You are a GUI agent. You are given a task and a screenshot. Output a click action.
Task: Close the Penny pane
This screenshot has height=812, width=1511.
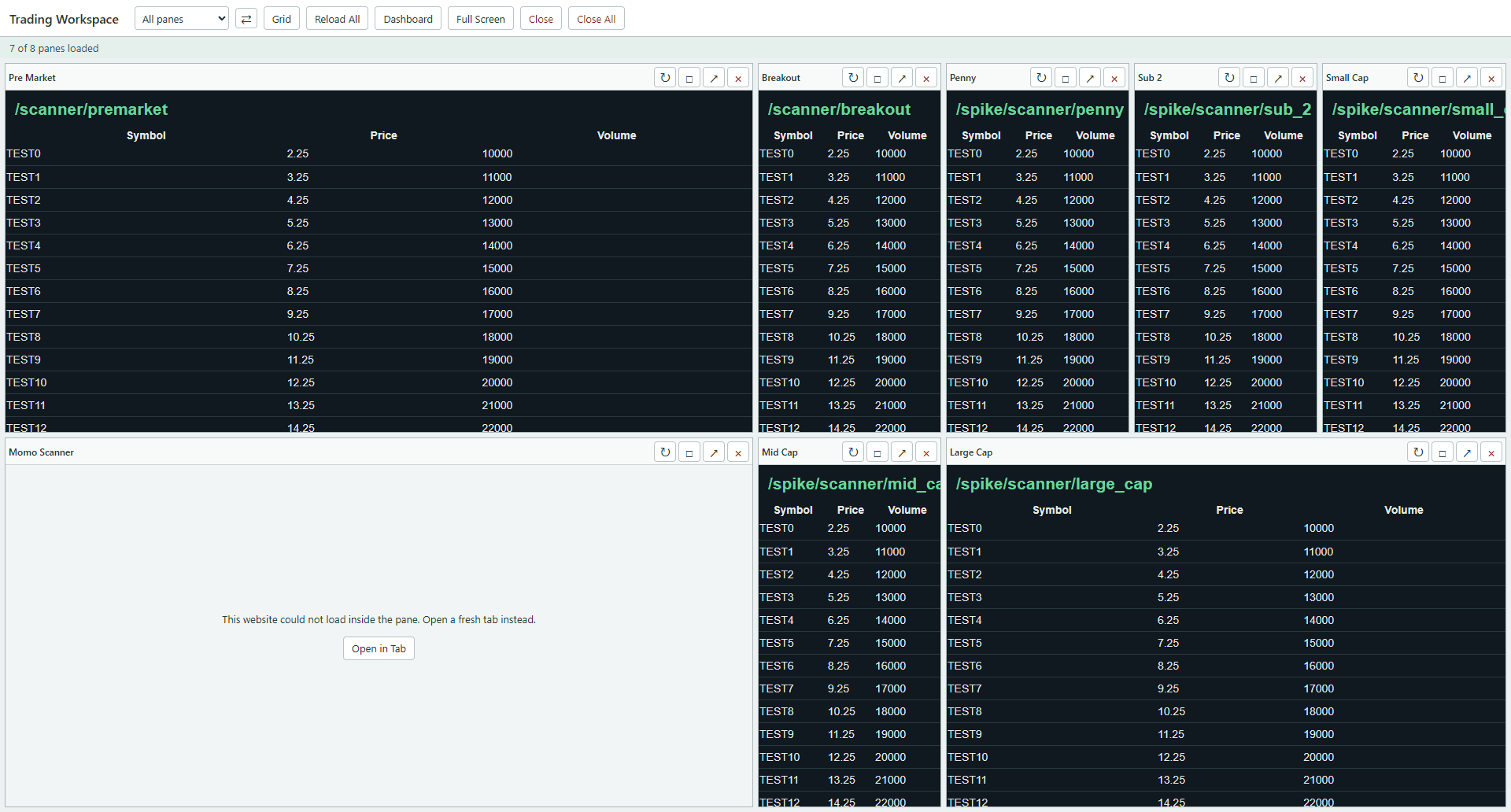[1114, 78]
